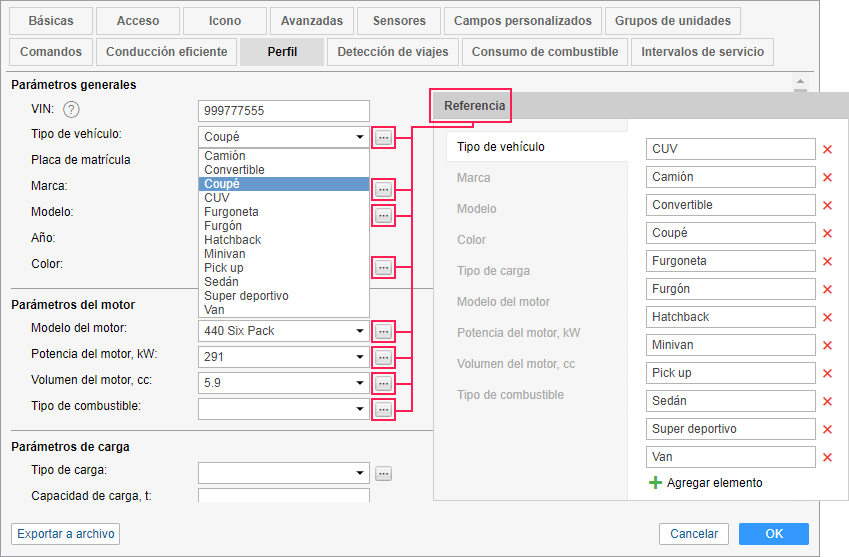Click the green plus Agregar elemento icon
The height and width of the screenshot is (557, 849).
click(656, 483)
